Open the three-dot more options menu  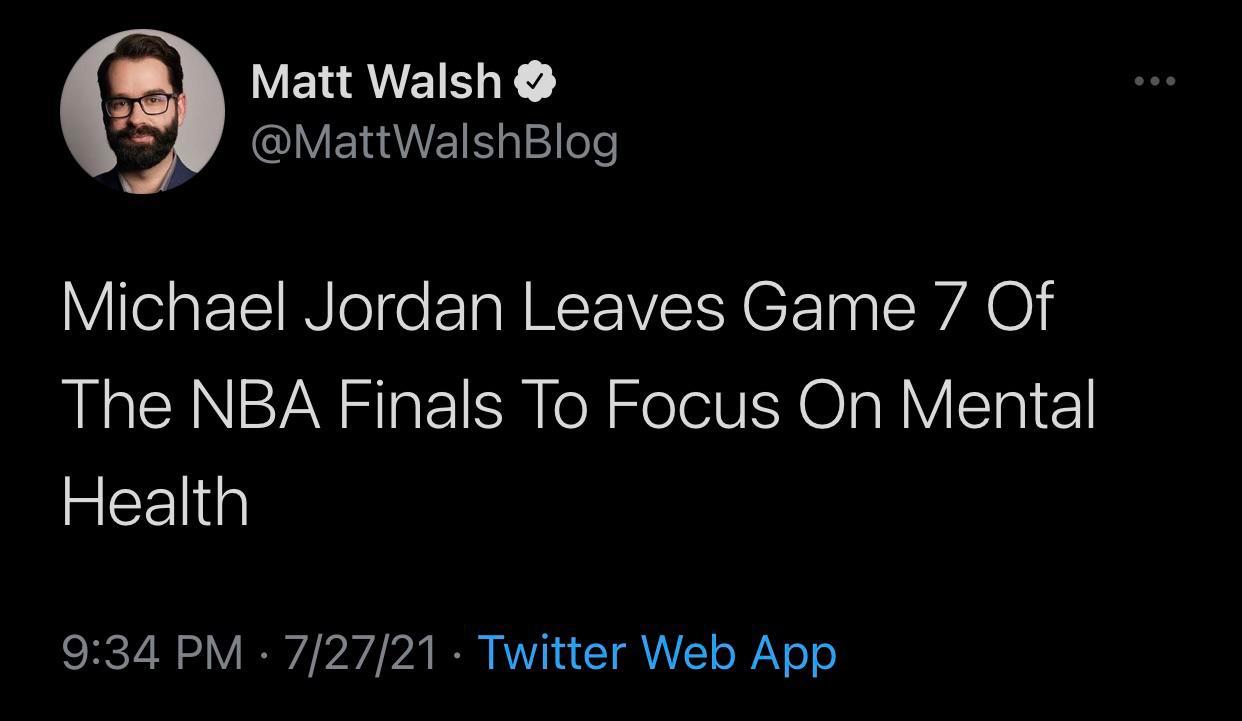pos(1155,81)
